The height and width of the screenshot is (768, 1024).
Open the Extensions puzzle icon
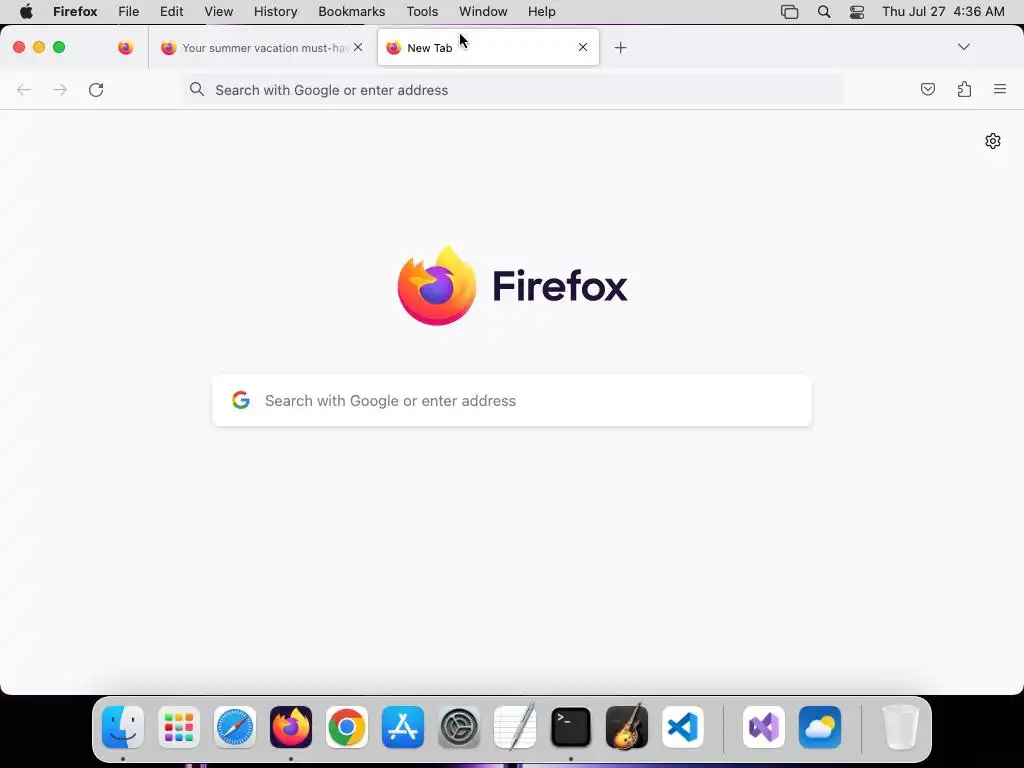[964, 89]
